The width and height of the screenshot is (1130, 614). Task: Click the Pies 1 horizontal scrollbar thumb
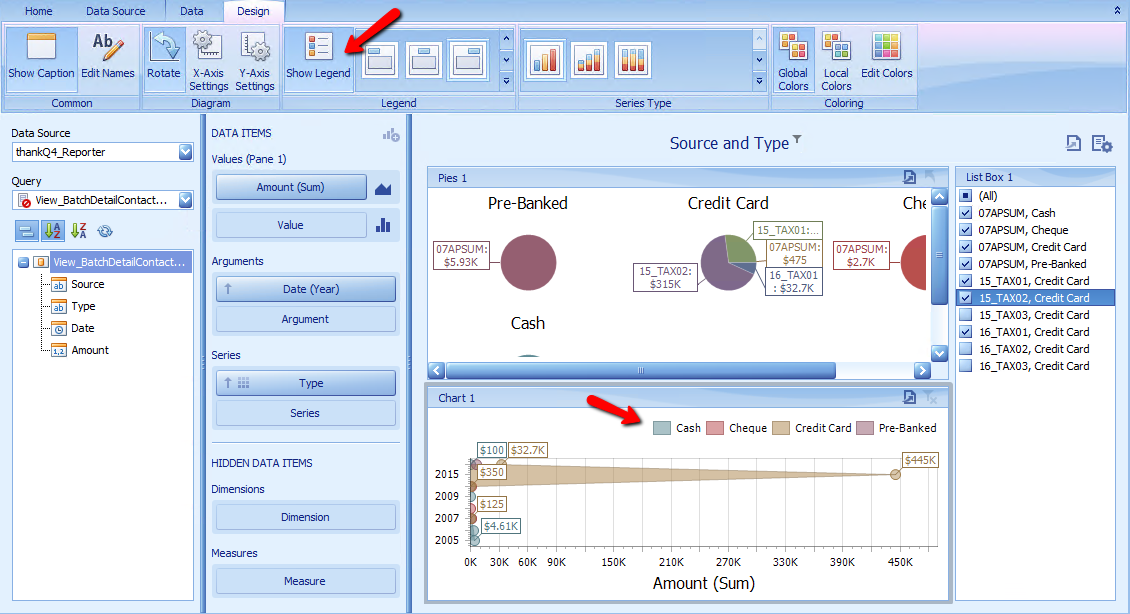coord(641,370)
